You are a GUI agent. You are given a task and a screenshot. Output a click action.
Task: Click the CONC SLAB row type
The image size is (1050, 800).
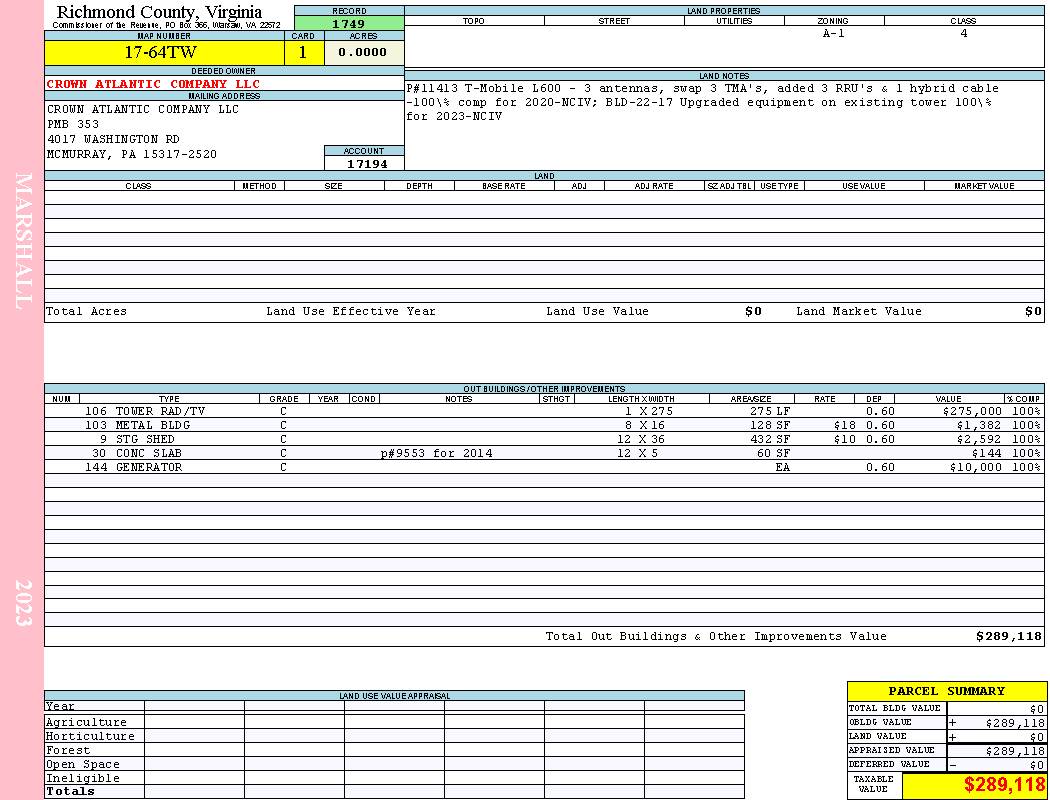coord(149,453)
